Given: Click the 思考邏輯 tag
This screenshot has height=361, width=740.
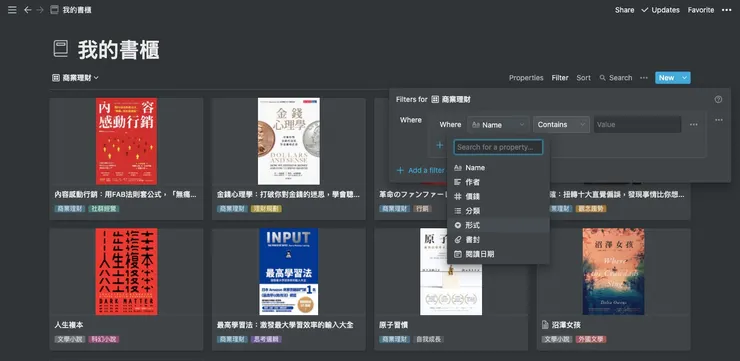Looking at the screenshot, I should coord(266,339).
